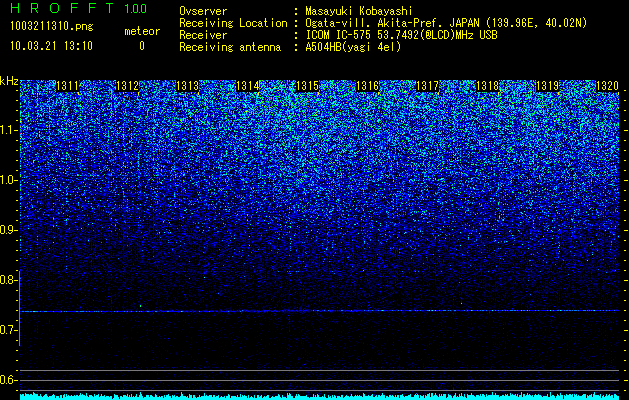Click the Ovserver field label
Screen dimensions: 629x400
click(203, 11)
